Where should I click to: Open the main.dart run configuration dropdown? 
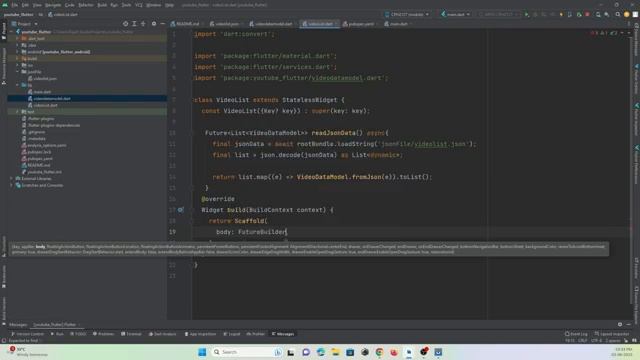click(456, 14)
